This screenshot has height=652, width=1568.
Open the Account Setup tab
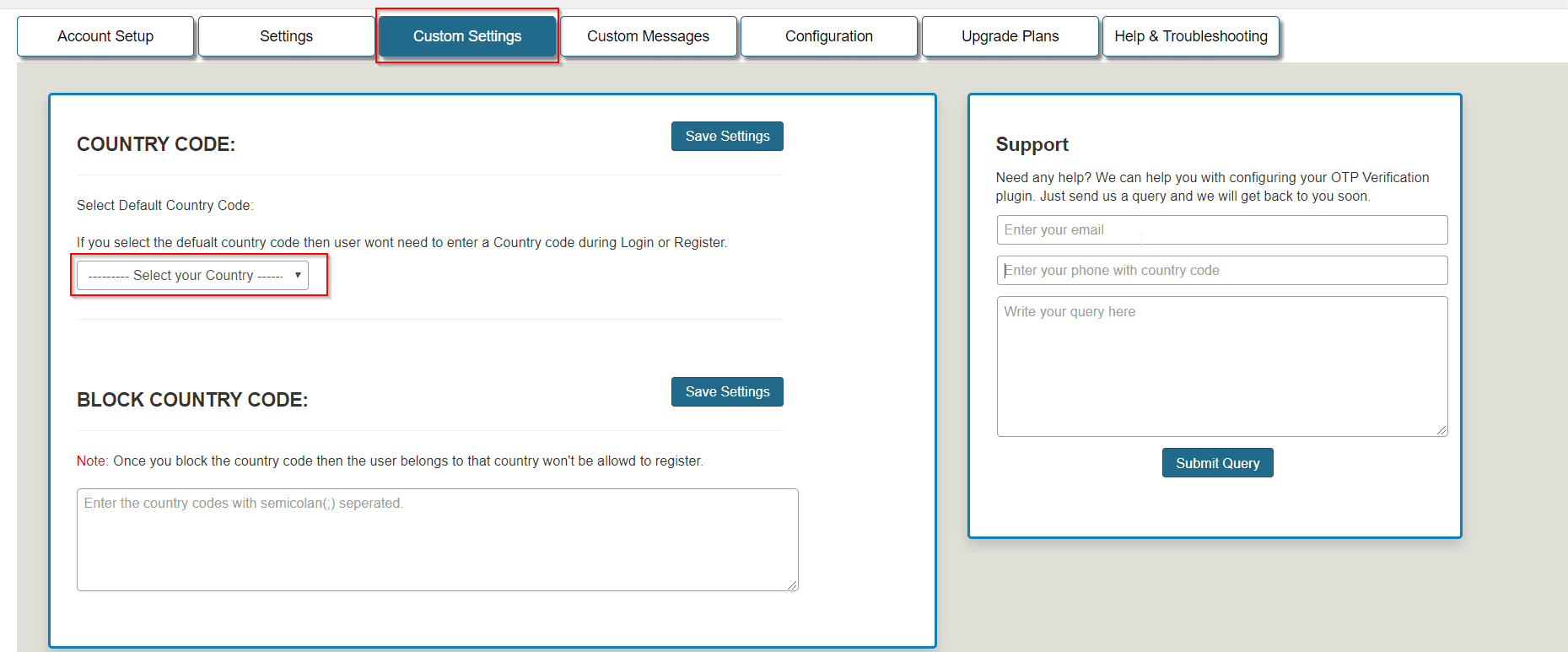click(105, 36)
